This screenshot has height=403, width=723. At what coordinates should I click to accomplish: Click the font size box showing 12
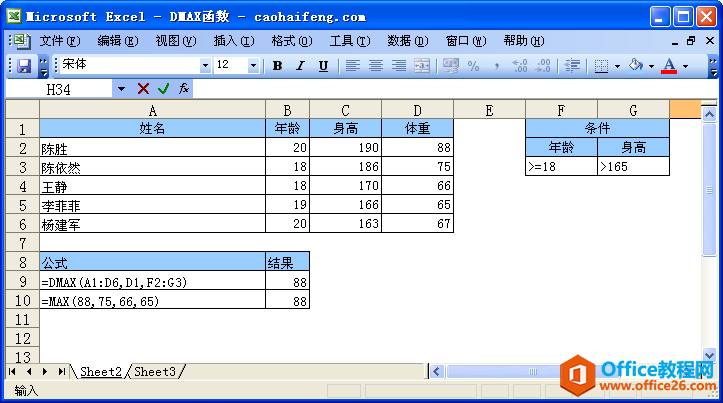click(230, 65)
